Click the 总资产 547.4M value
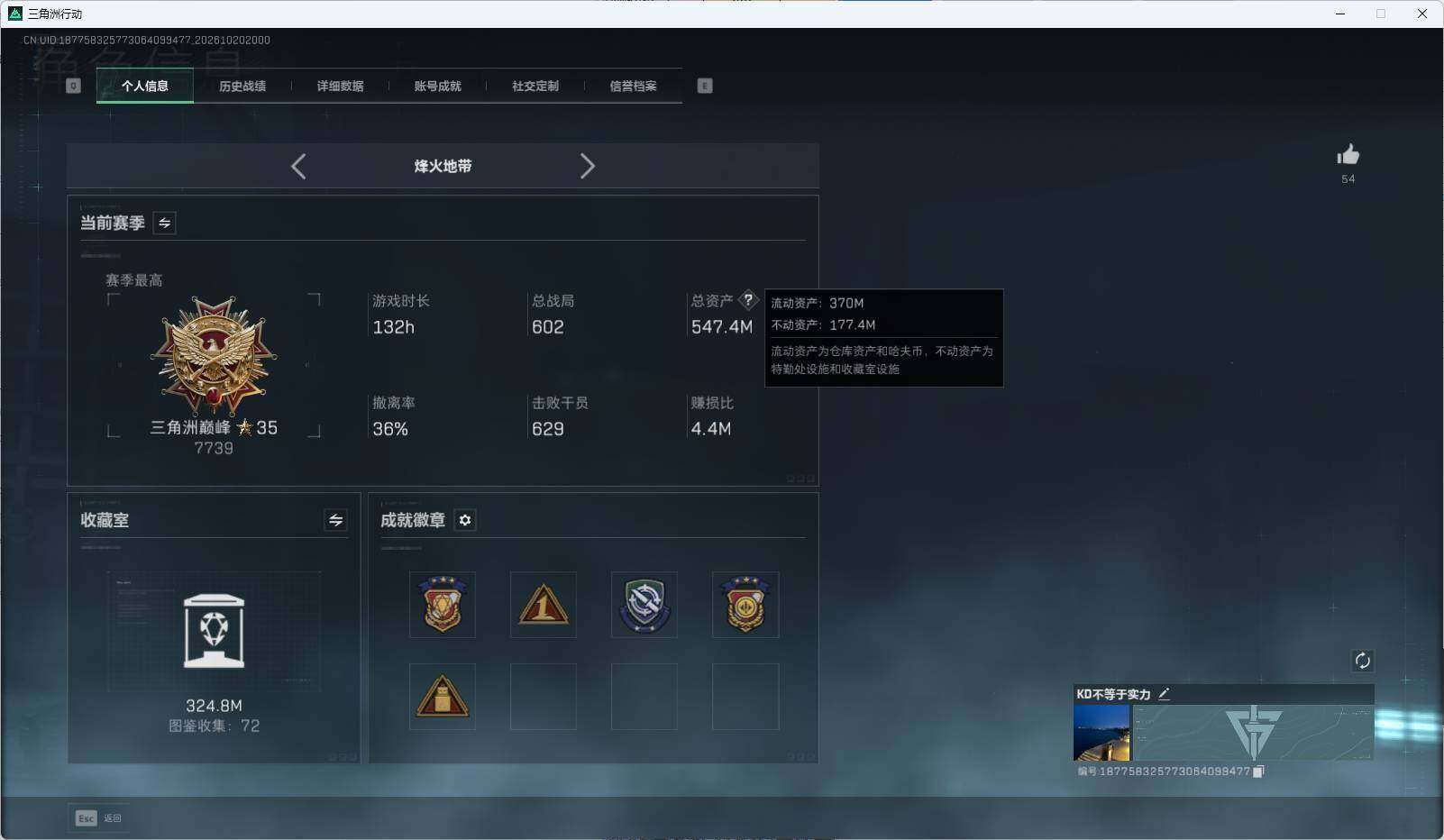The width and height of the screenshot is (1444, 840). 722,327
